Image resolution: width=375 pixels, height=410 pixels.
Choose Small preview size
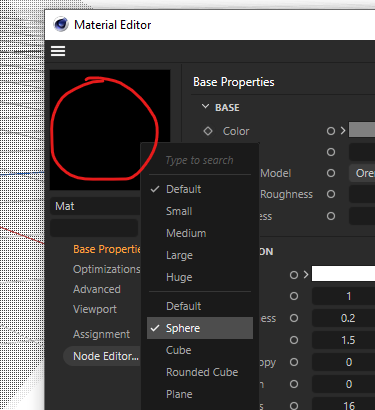pos(200,211)
